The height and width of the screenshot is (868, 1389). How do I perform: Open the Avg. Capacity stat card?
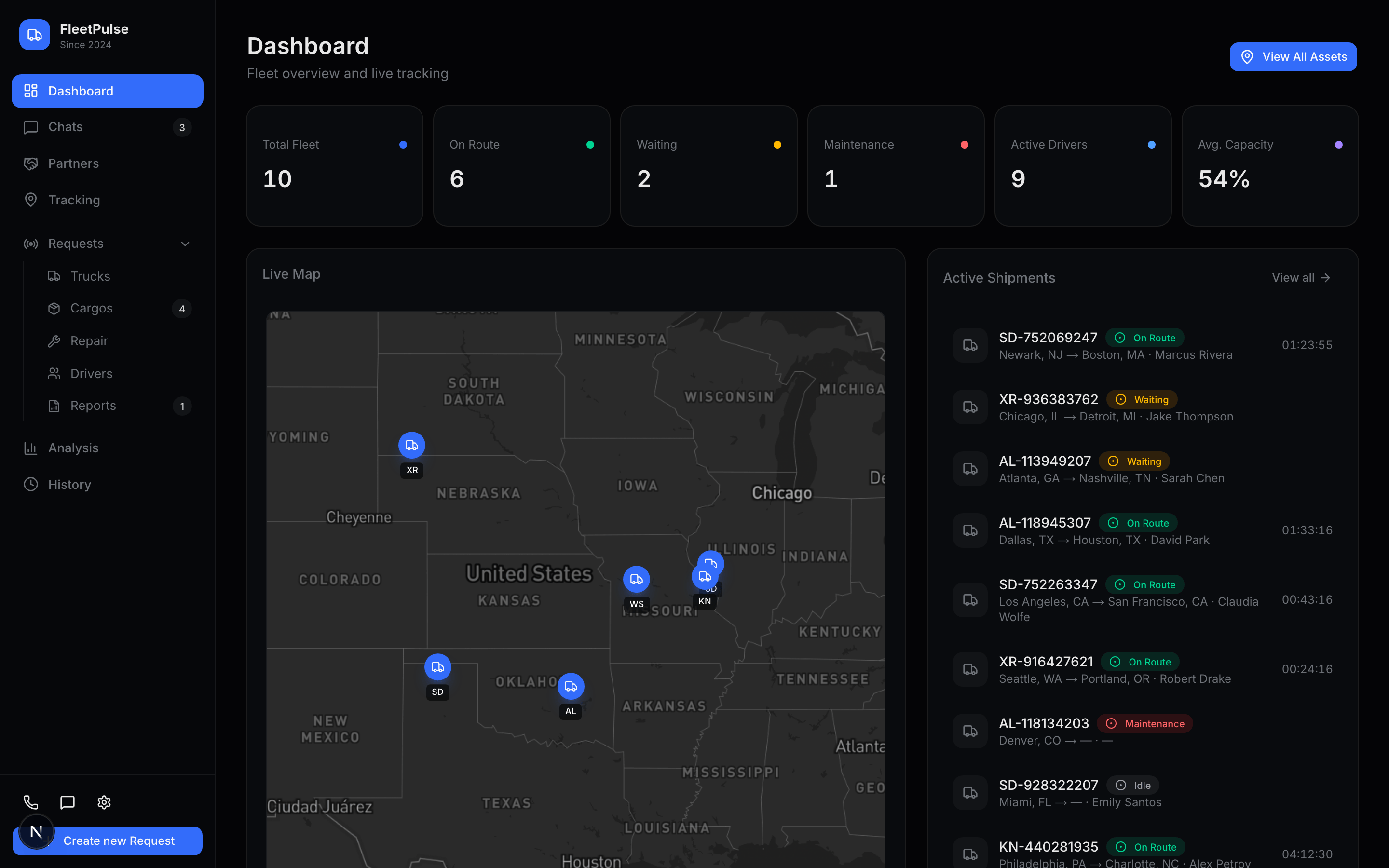coord(1270,166)
